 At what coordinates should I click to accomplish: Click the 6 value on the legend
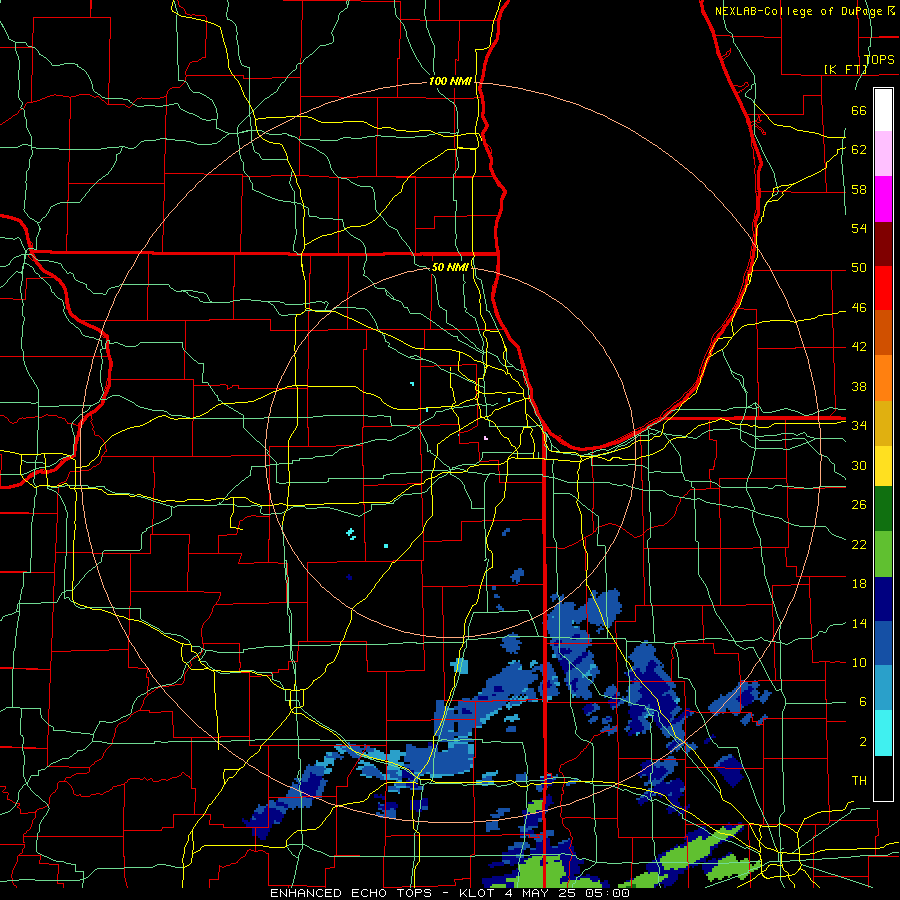(x=863, y=701)
